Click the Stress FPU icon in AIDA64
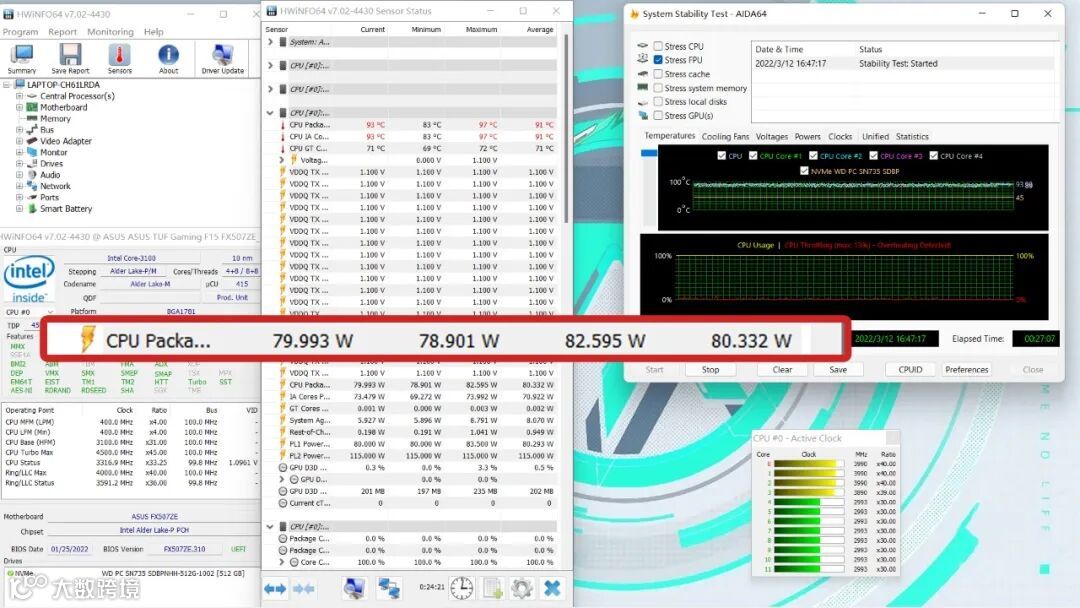This screenshot has width=1080, height=608. (643, 60)
